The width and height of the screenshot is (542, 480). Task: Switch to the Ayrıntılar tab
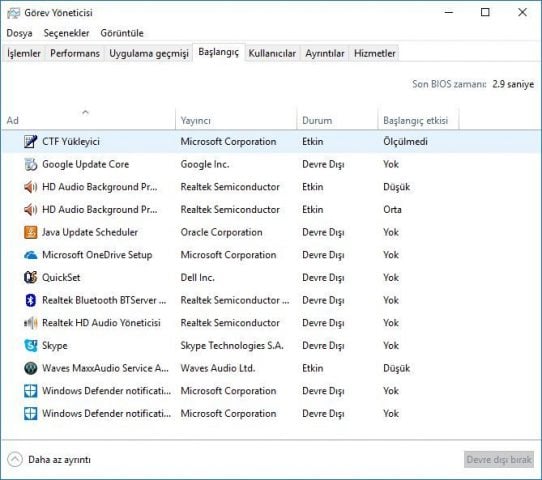click(325, 53)
